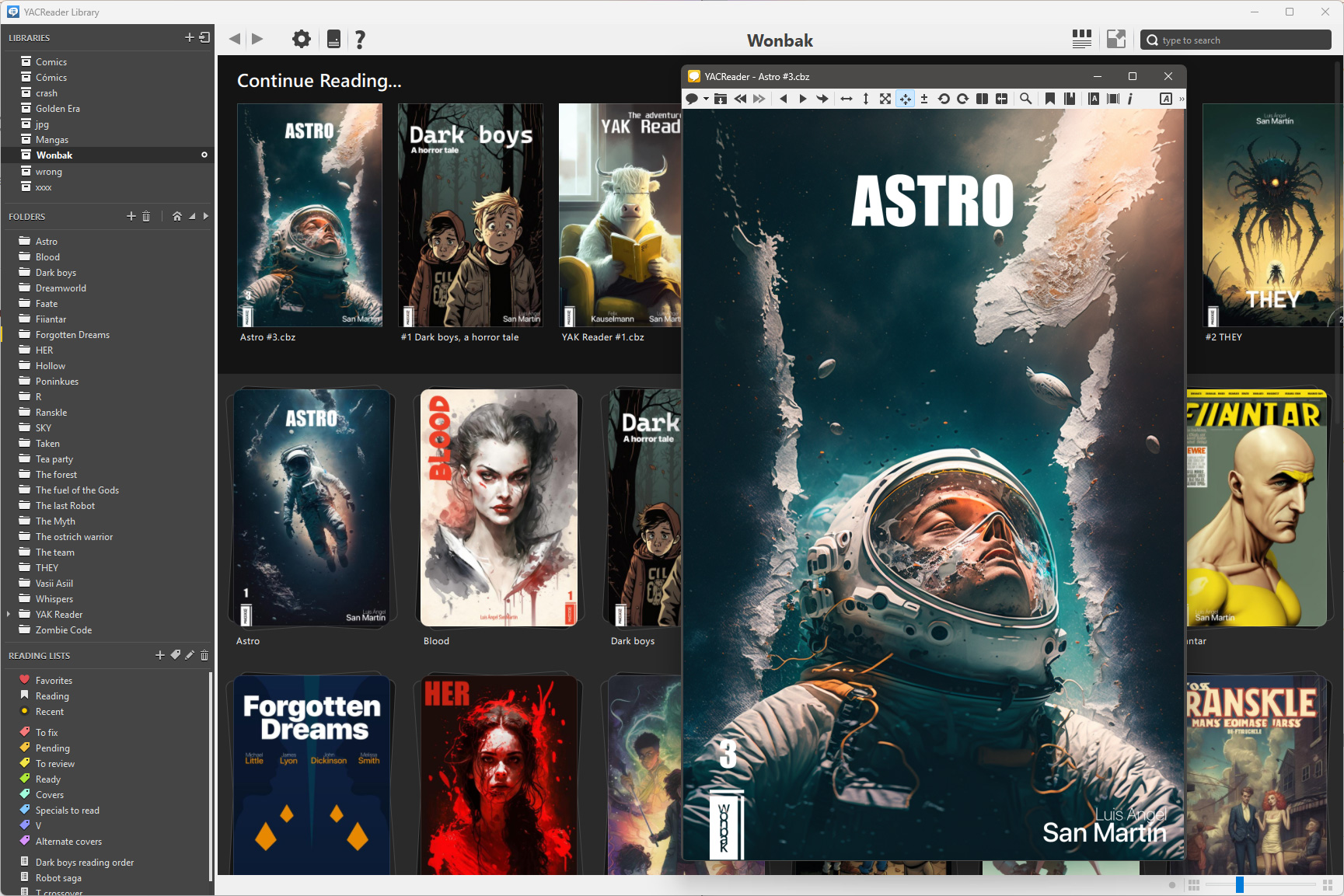Show more reader toolbar items chevron
Image resolution: width=1344 pixels, height=896 pixels.
1182,99
